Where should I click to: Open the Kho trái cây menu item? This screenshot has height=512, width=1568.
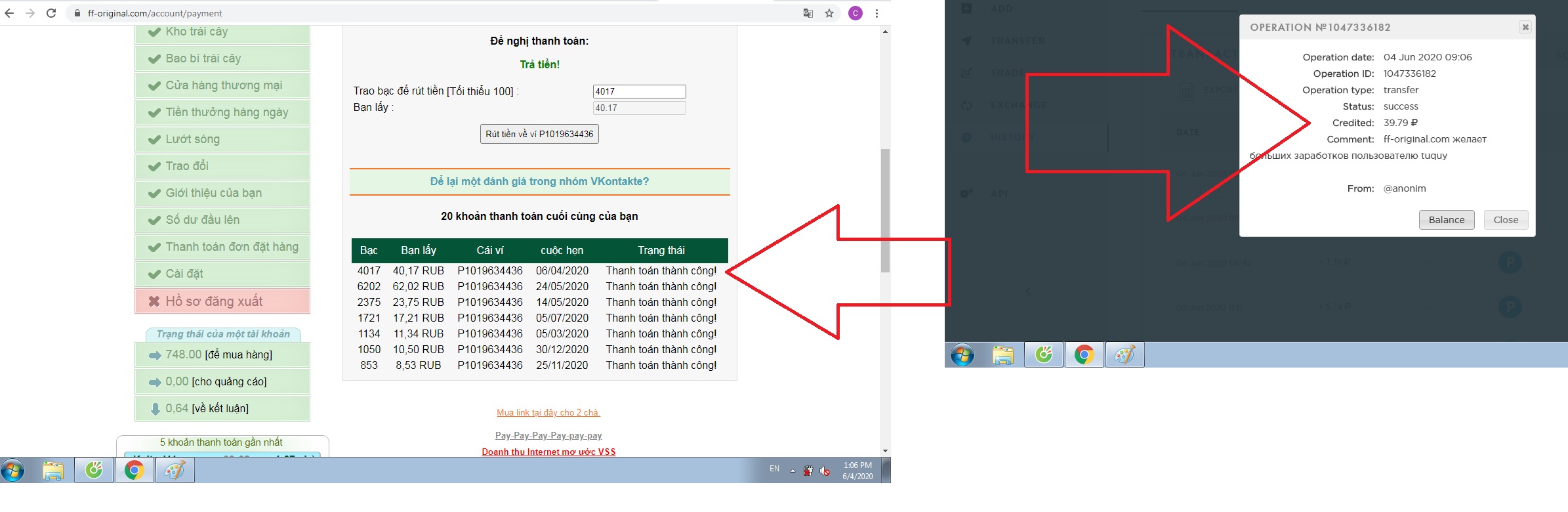tap(222, 32)
